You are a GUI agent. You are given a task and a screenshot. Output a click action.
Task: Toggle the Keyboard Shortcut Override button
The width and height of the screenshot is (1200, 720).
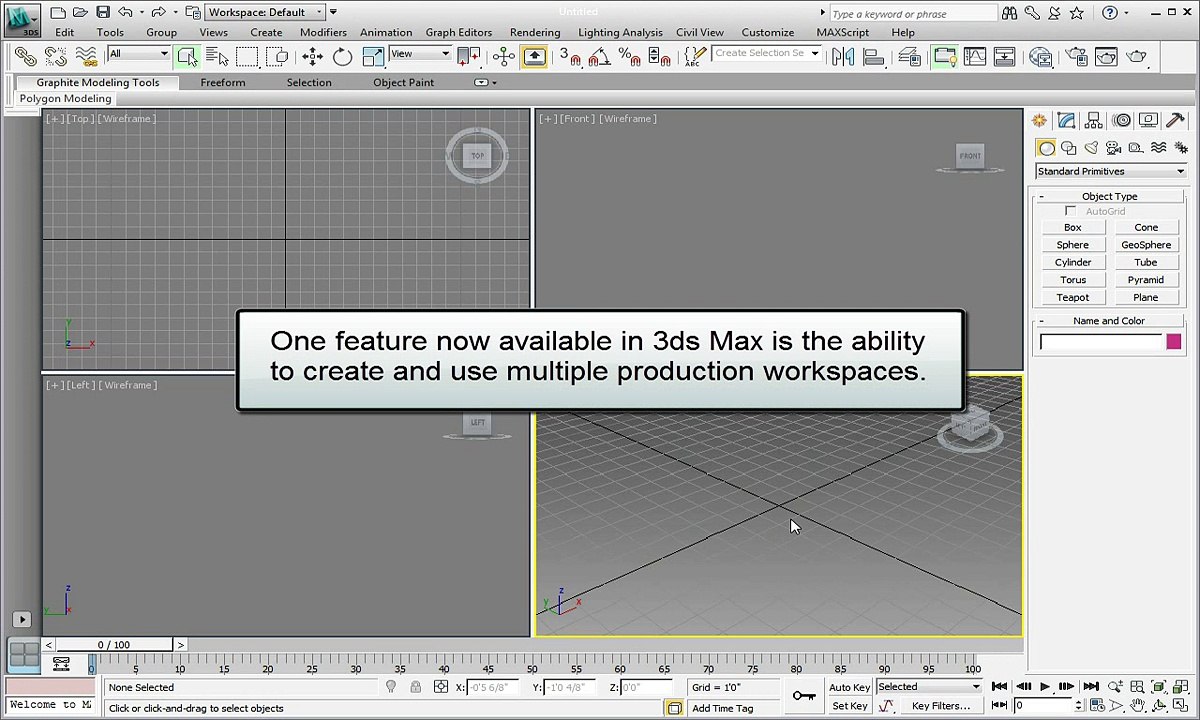(534, 56)
